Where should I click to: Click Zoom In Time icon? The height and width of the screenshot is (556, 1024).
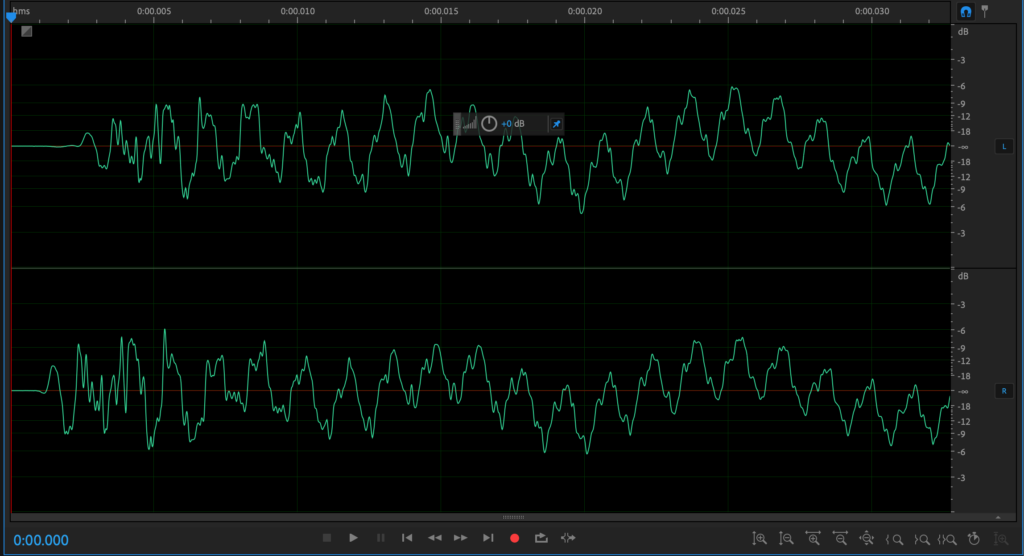813,538
